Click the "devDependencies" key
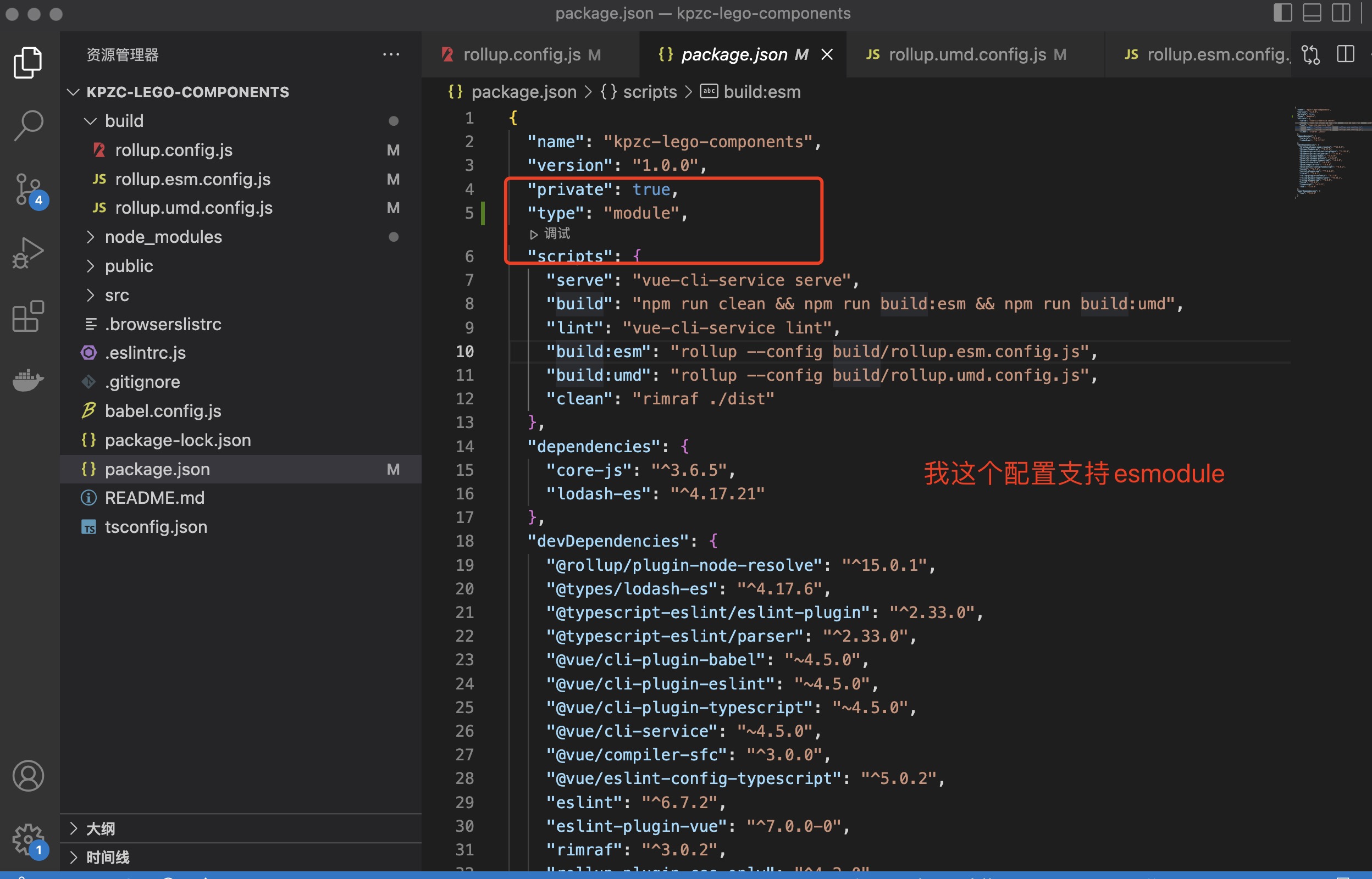This screenshot has height=879, width=1372. pos(608,541)
